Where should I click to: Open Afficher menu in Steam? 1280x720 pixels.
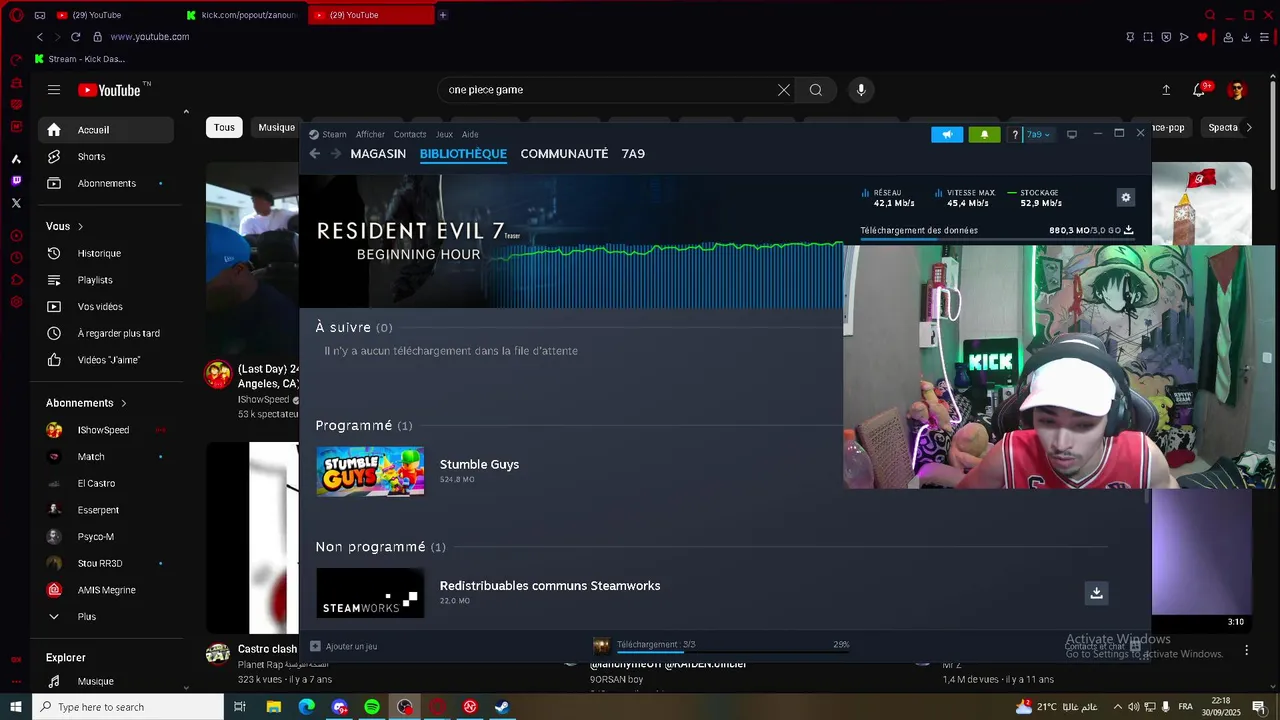point(370,134)
